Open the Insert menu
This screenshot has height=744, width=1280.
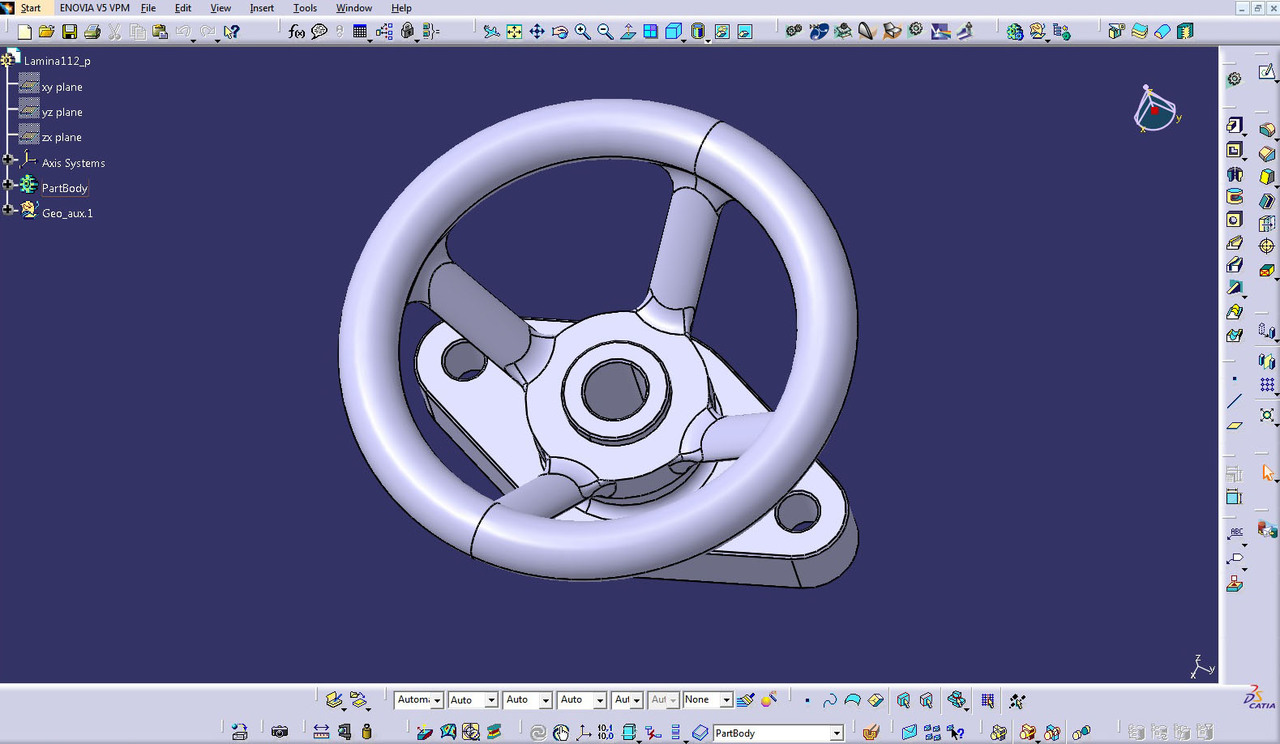coord(262,8)
